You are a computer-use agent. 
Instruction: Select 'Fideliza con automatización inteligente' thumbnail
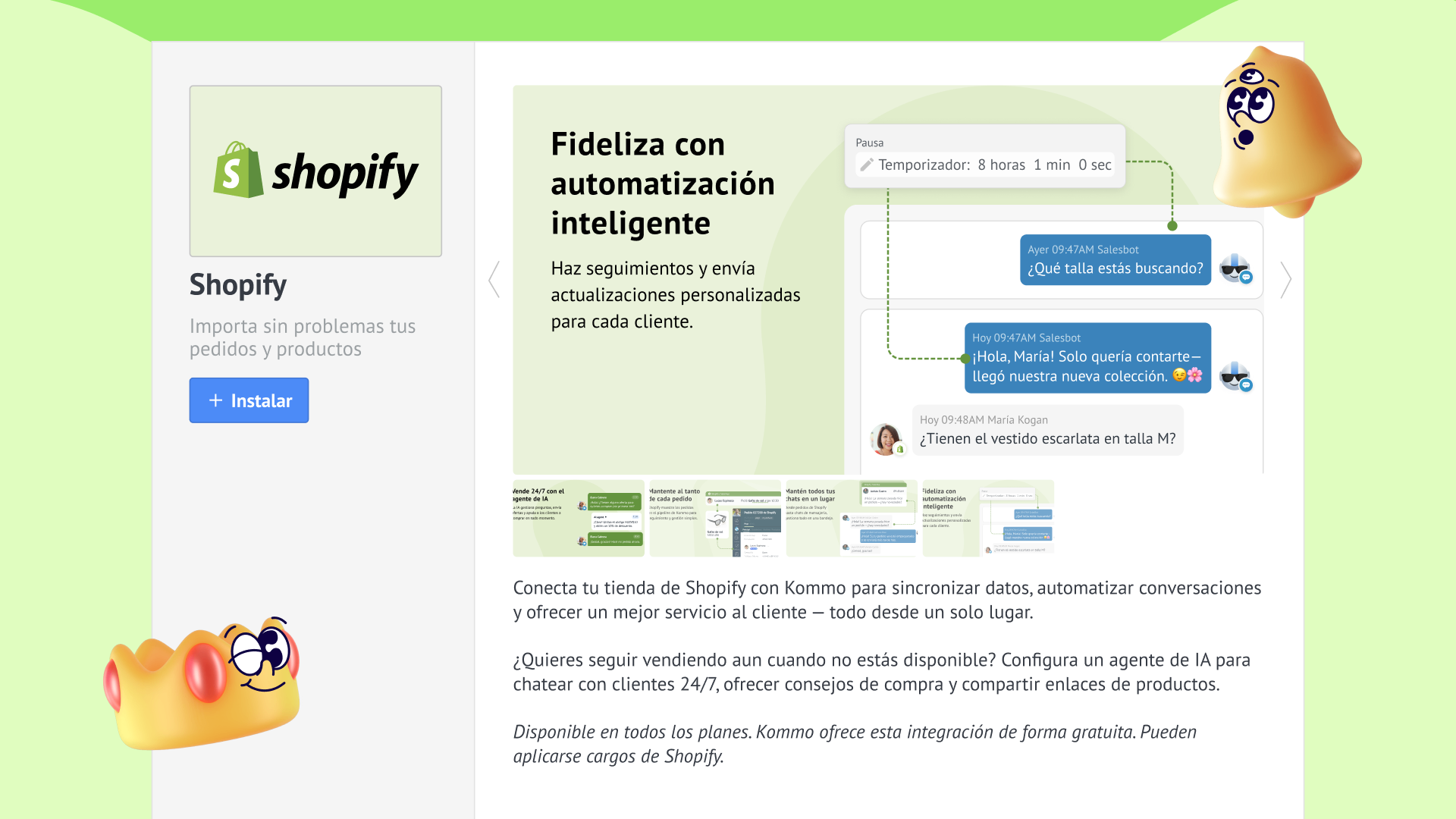(988, 519)
